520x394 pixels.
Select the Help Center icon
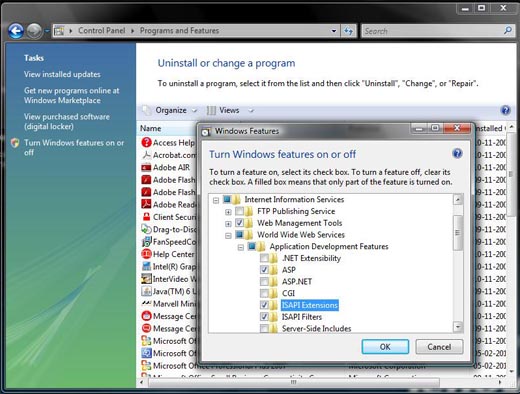[146, 254]
